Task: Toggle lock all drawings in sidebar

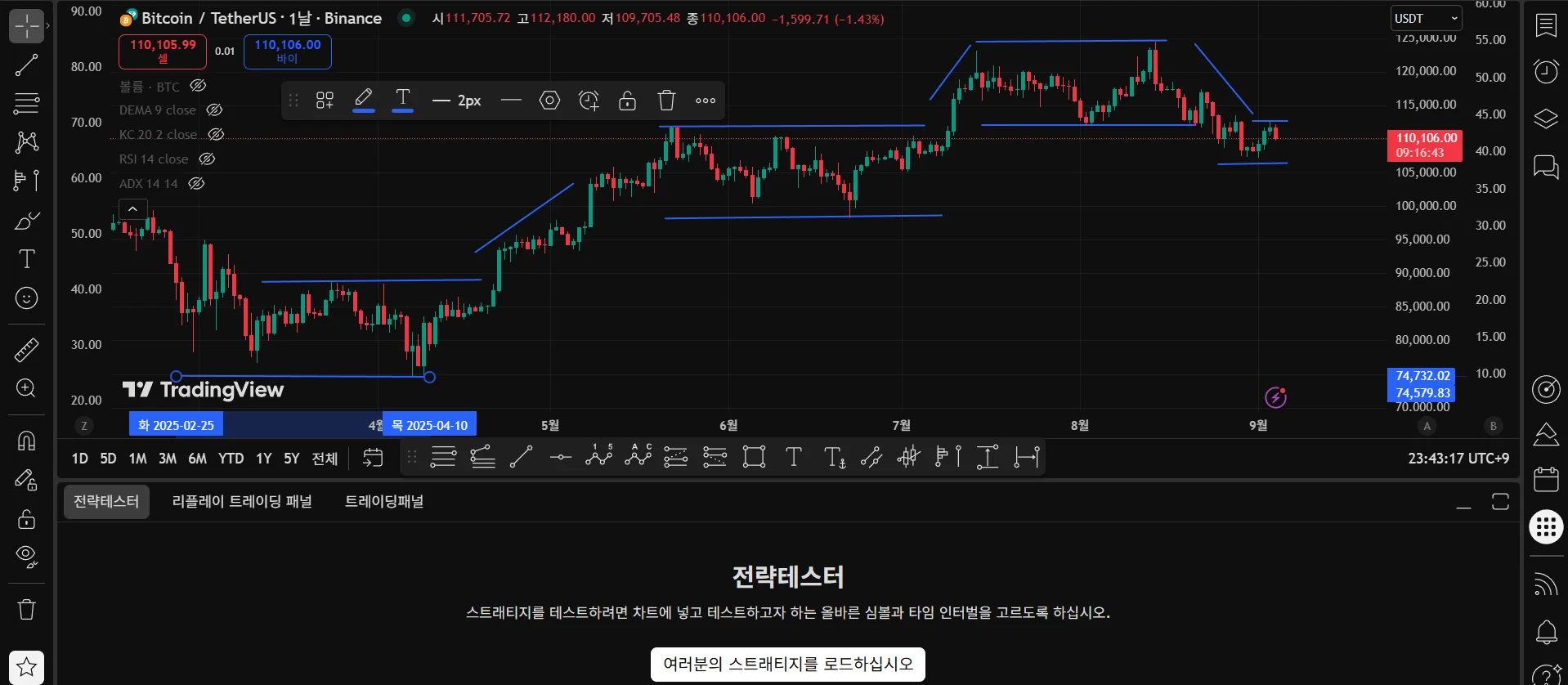Action: coord(26,518)
